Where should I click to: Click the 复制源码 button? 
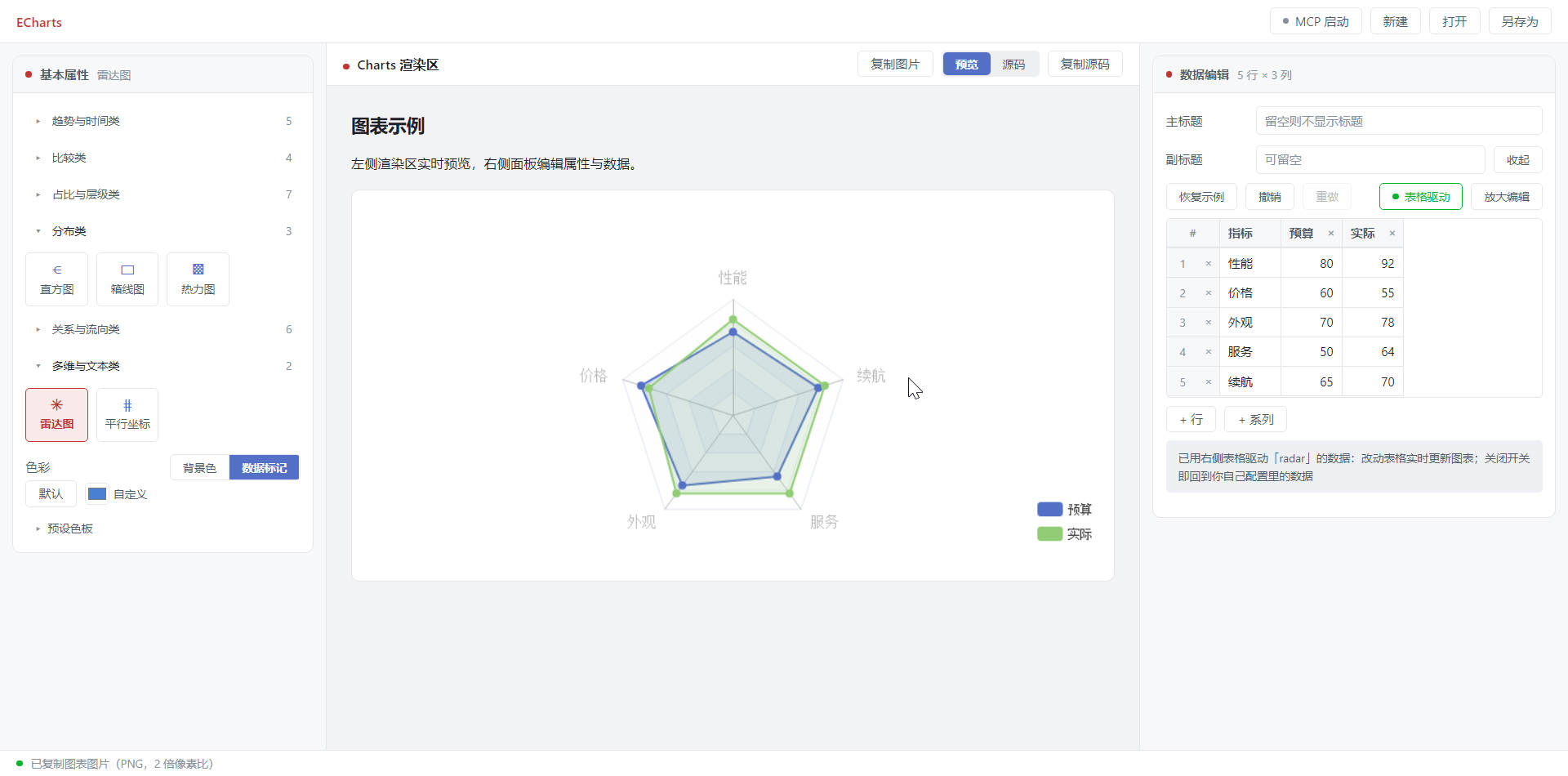click(1085, 64)
